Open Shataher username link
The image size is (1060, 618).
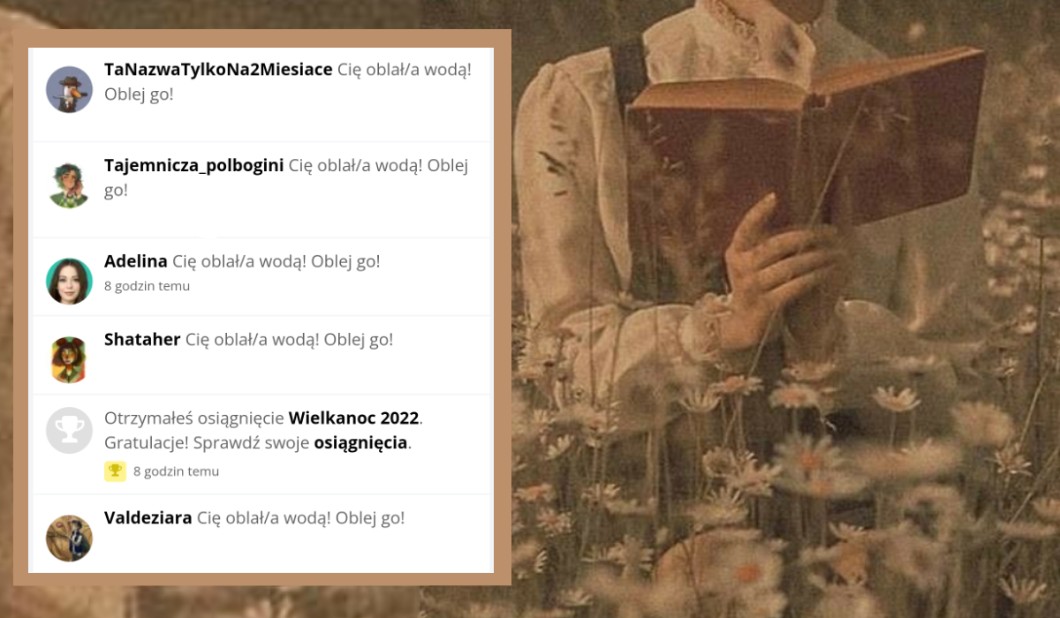tap(142, 339)
